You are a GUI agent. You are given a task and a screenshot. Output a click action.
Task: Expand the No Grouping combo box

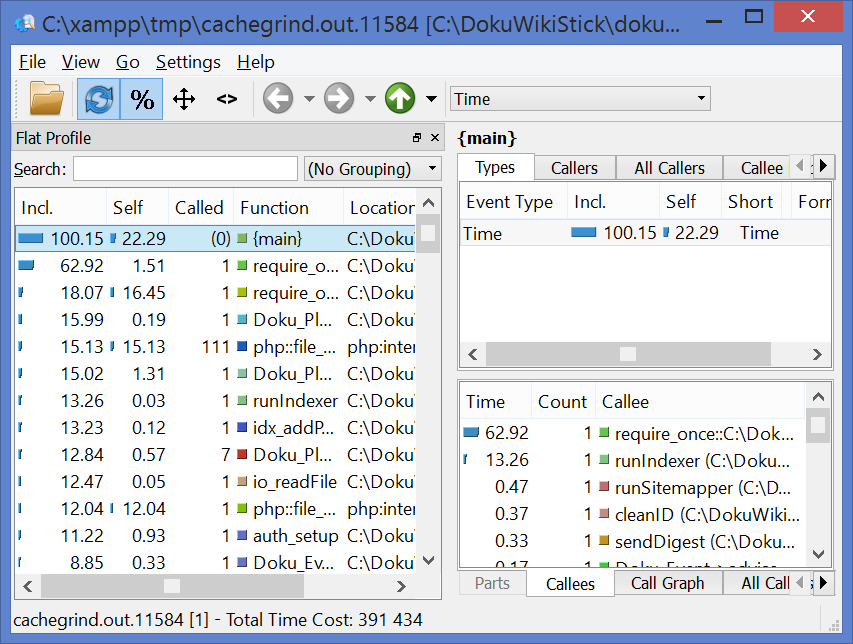(372, 169)
